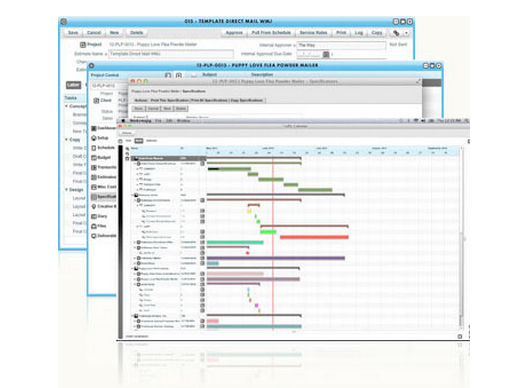This screenshot has height=388, width=505.
Task: Click the magenta milestone marker in the Gantt chart
Action: pos(256,305)
